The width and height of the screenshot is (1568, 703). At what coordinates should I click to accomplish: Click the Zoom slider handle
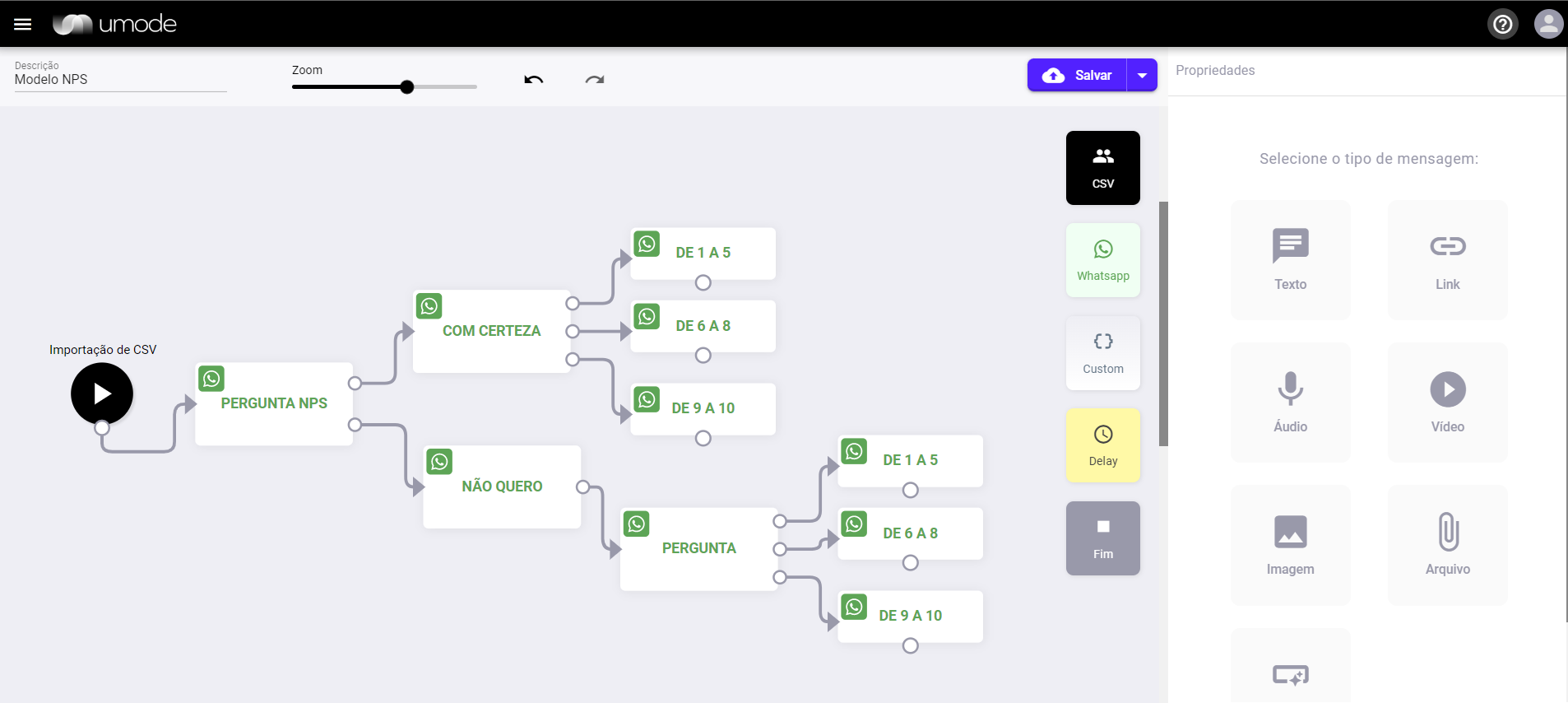coord(407,87)
